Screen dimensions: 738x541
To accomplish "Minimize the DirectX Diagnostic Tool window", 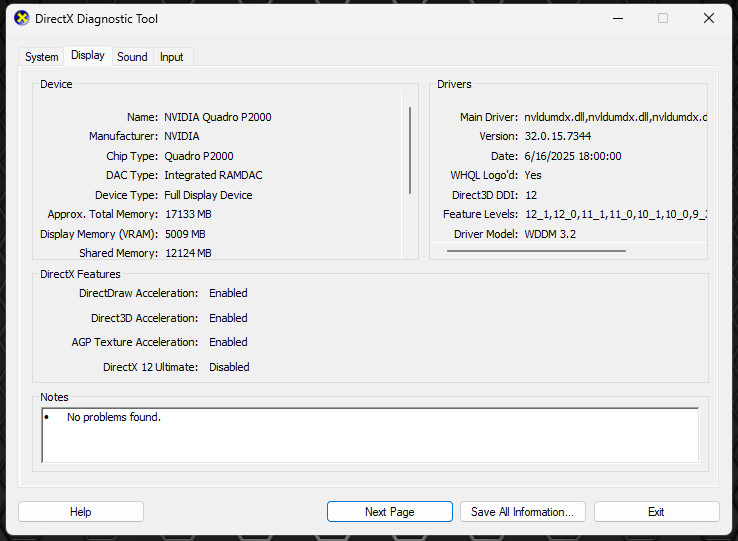I will [x=618, y=18].
